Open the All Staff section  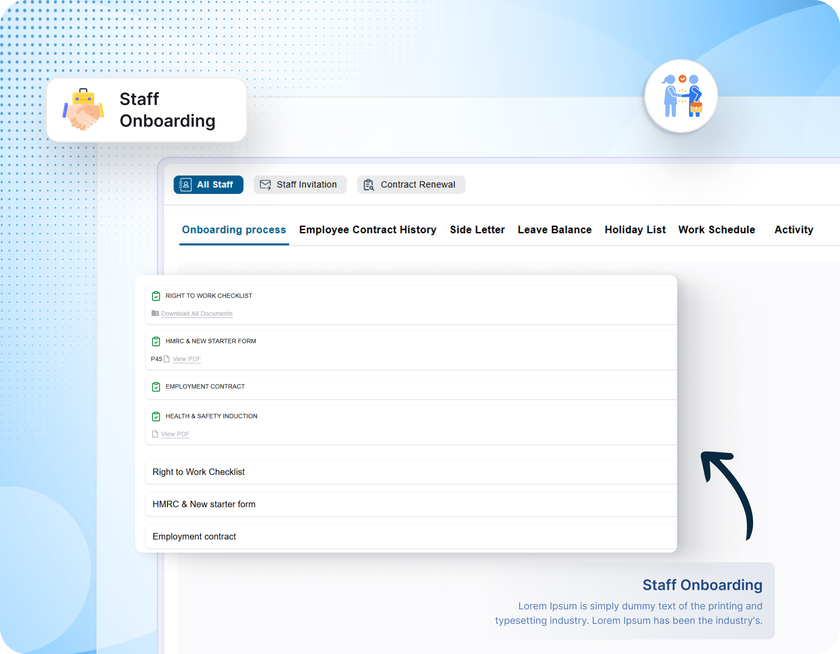click(x=208, y=185)
